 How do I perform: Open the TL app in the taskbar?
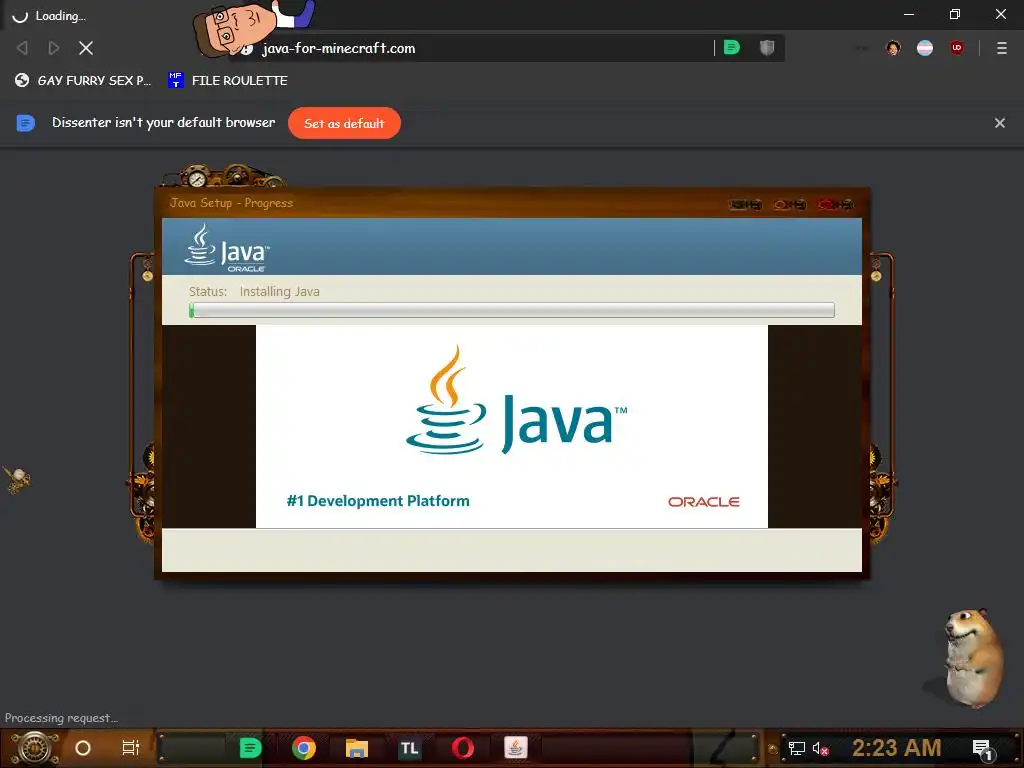click(409, 748)
